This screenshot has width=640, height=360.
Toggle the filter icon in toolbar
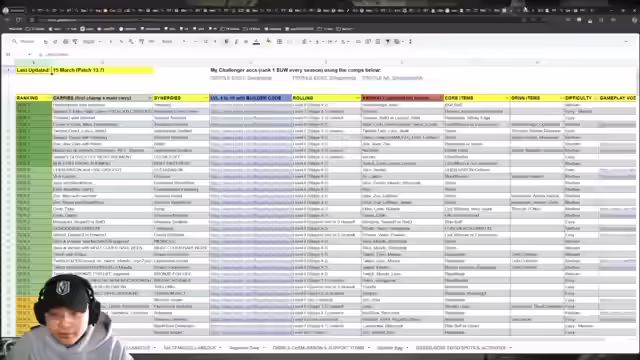point(388,42)
